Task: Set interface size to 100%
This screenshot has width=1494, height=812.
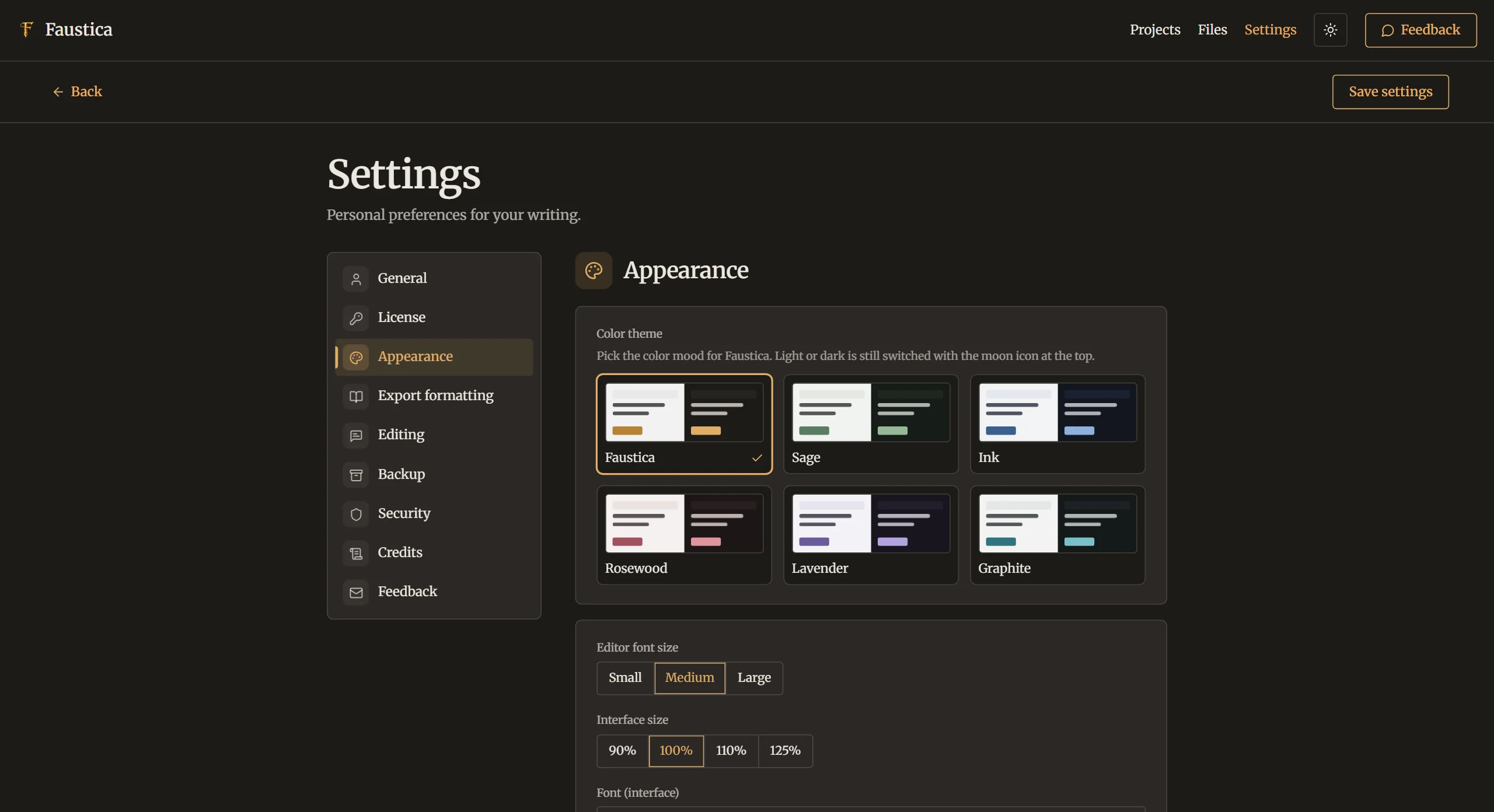Action: [x=676, y=751]
